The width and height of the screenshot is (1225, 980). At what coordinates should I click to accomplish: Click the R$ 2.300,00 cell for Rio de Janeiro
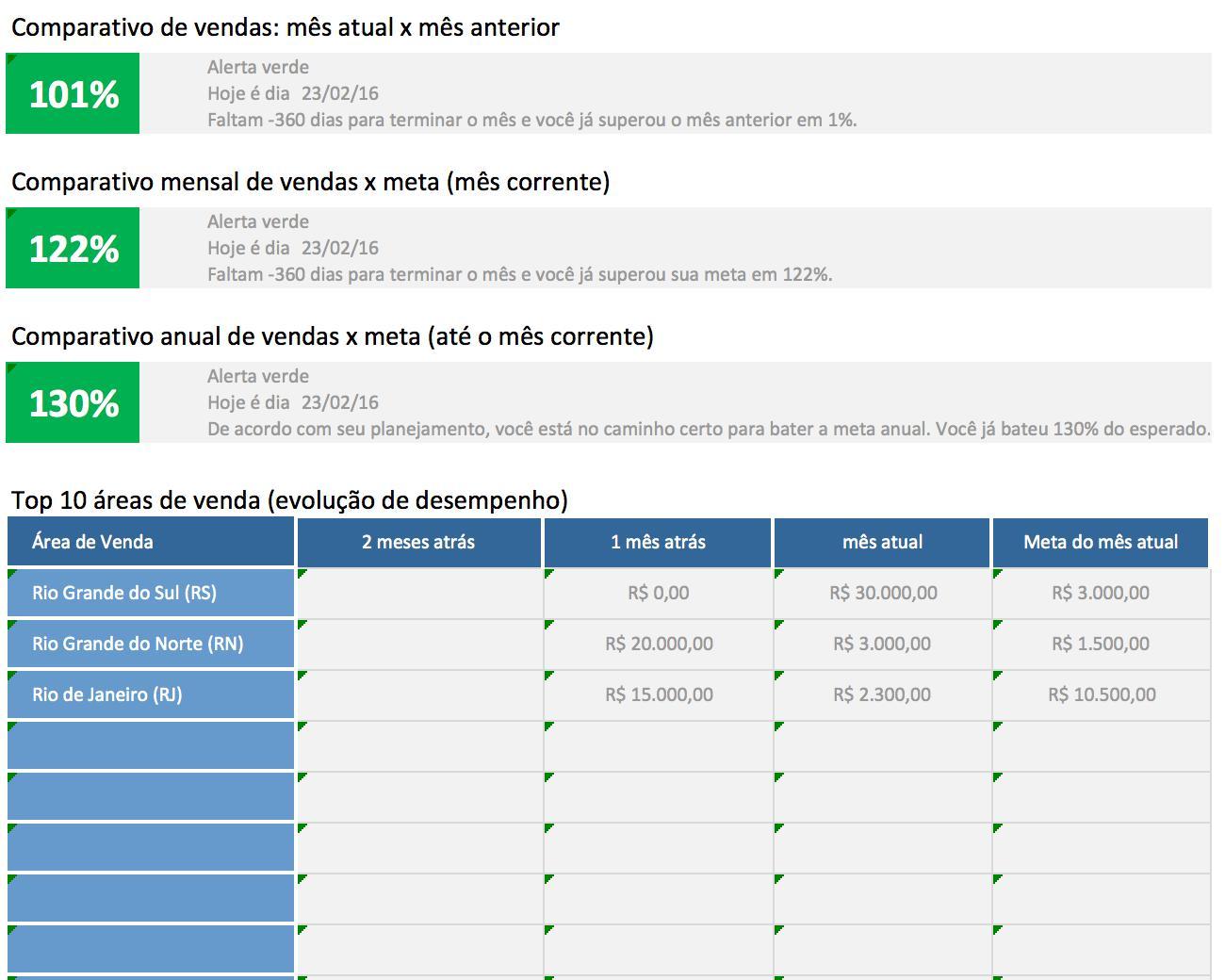(882, 694)
